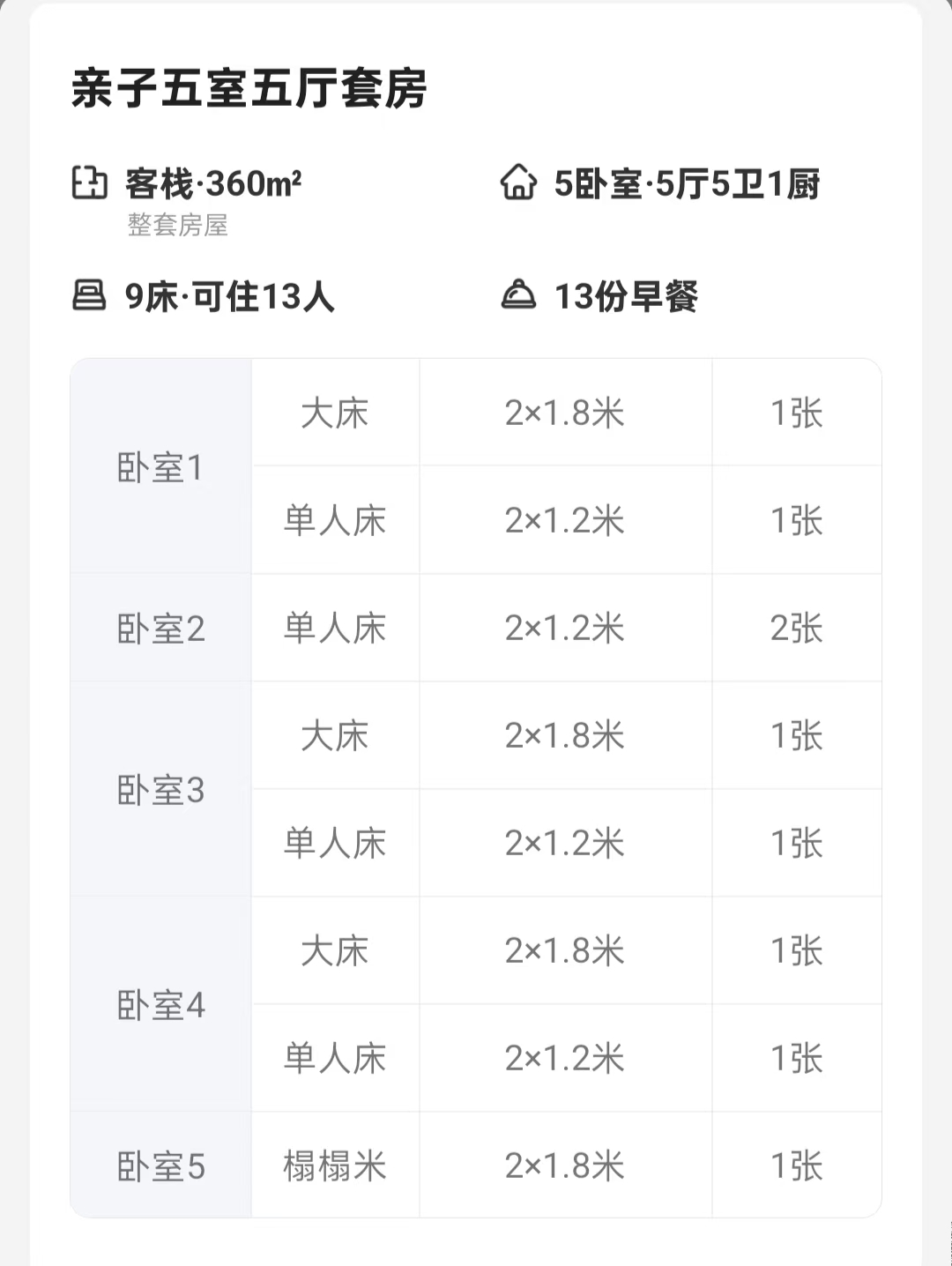Viewport: 952px width, 1266px height.
Task: Click the breakfast cloche icon
Action: tap(518, 295)
